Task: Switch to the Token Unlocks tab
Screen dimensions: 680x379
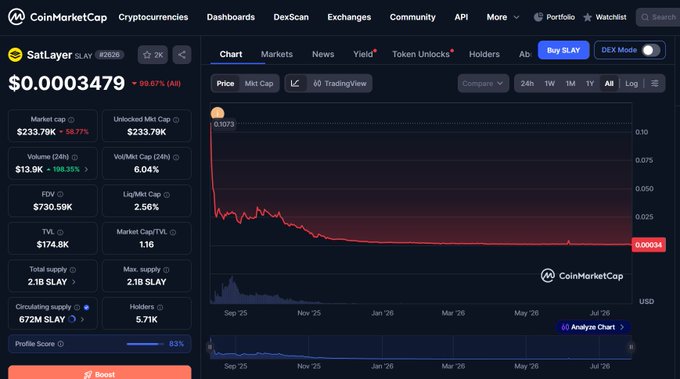Action: click(x=421, y=54)
